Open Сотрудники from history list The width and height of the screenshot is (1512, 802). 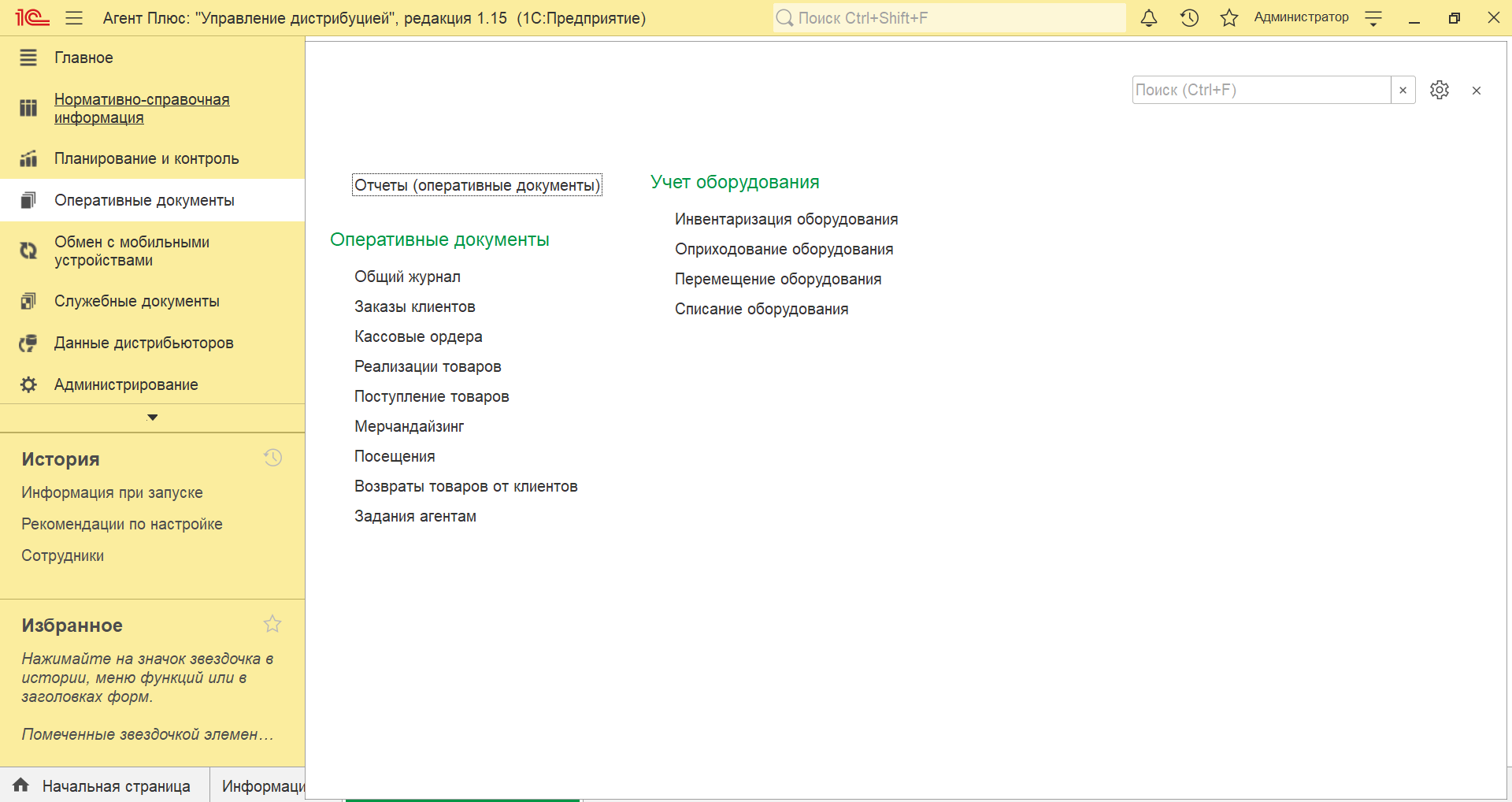pos(62,555)
